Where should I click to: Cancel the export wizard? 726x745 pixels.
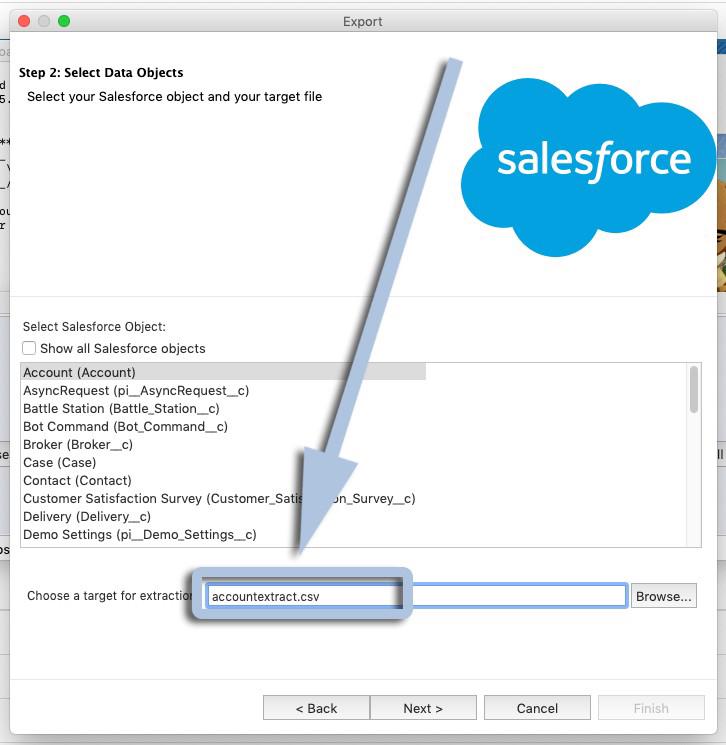537,708
